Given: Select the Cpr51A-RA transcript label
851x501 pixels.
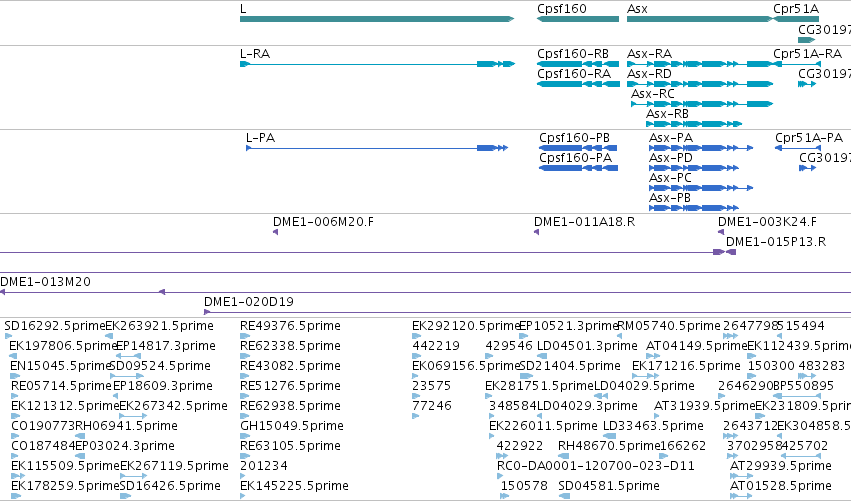Looking at the screenshot, I should click(x=808, y=54).
